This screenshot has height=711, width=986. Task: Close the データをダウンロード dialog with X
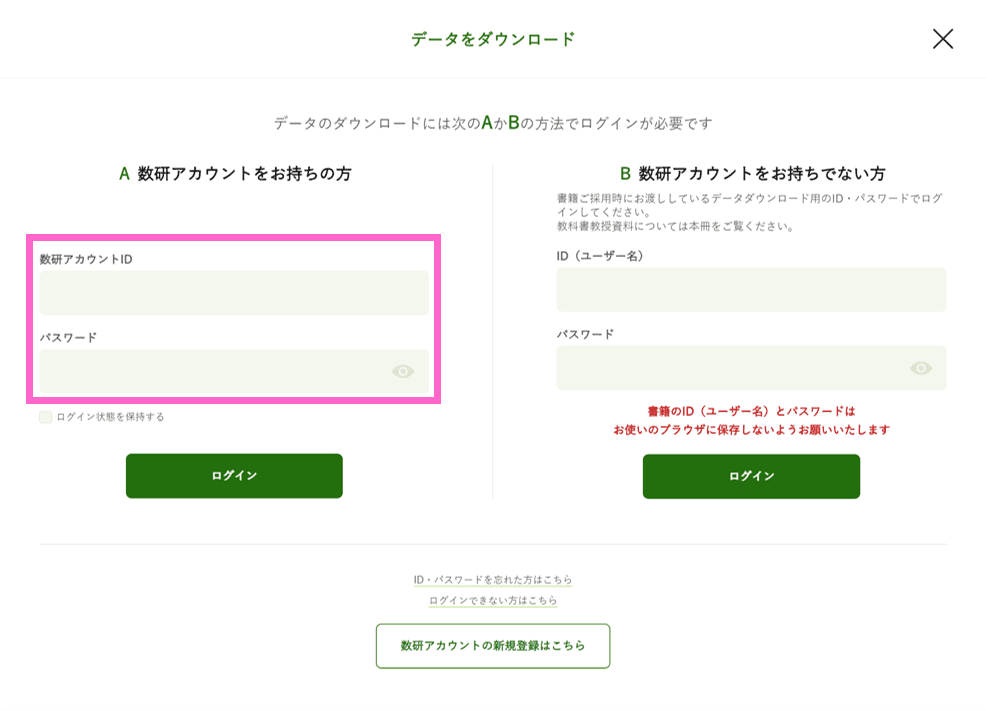tap(942, 39)
